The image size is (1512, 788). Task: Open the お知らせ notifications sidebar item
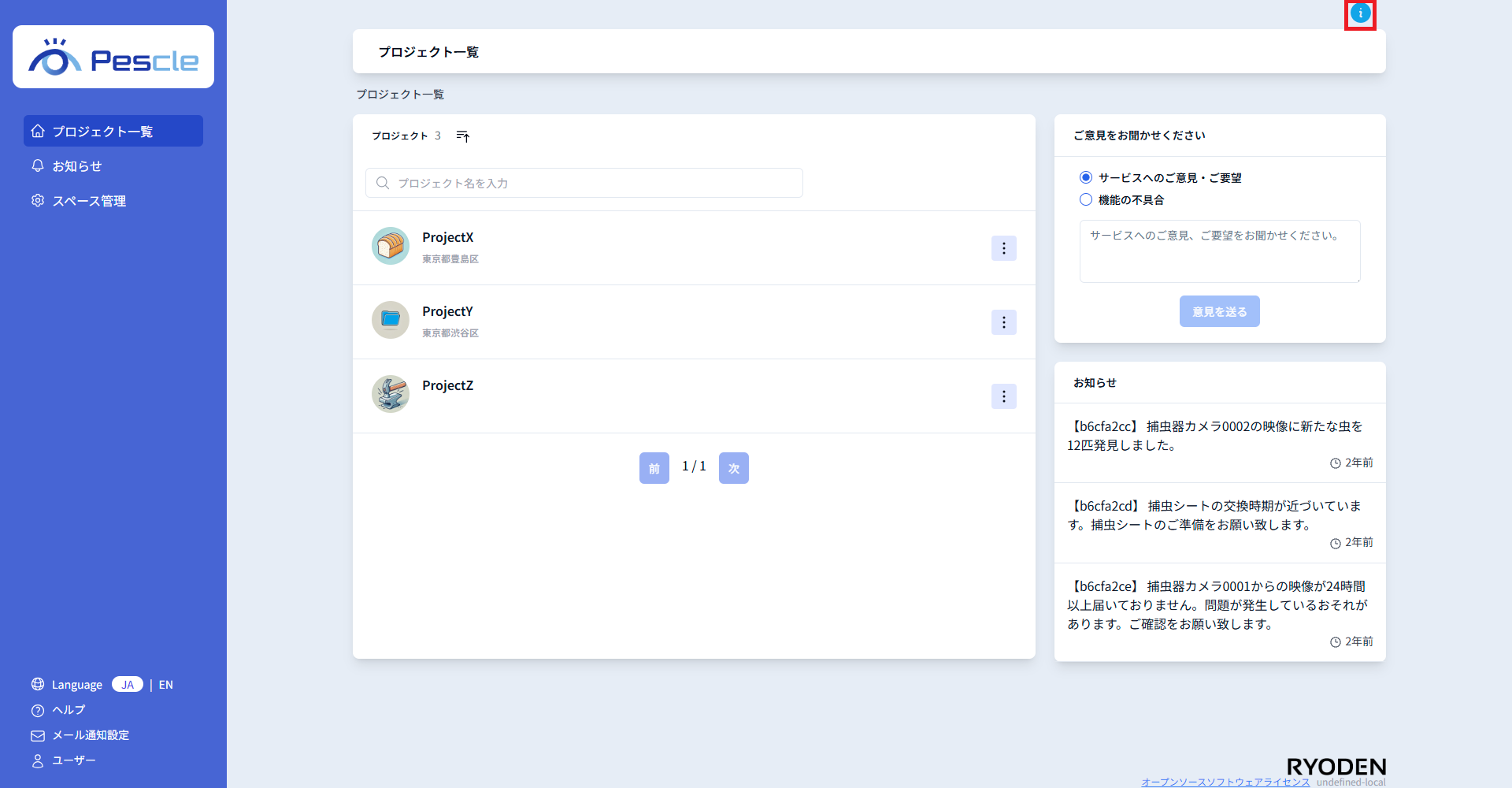point(76,166)
